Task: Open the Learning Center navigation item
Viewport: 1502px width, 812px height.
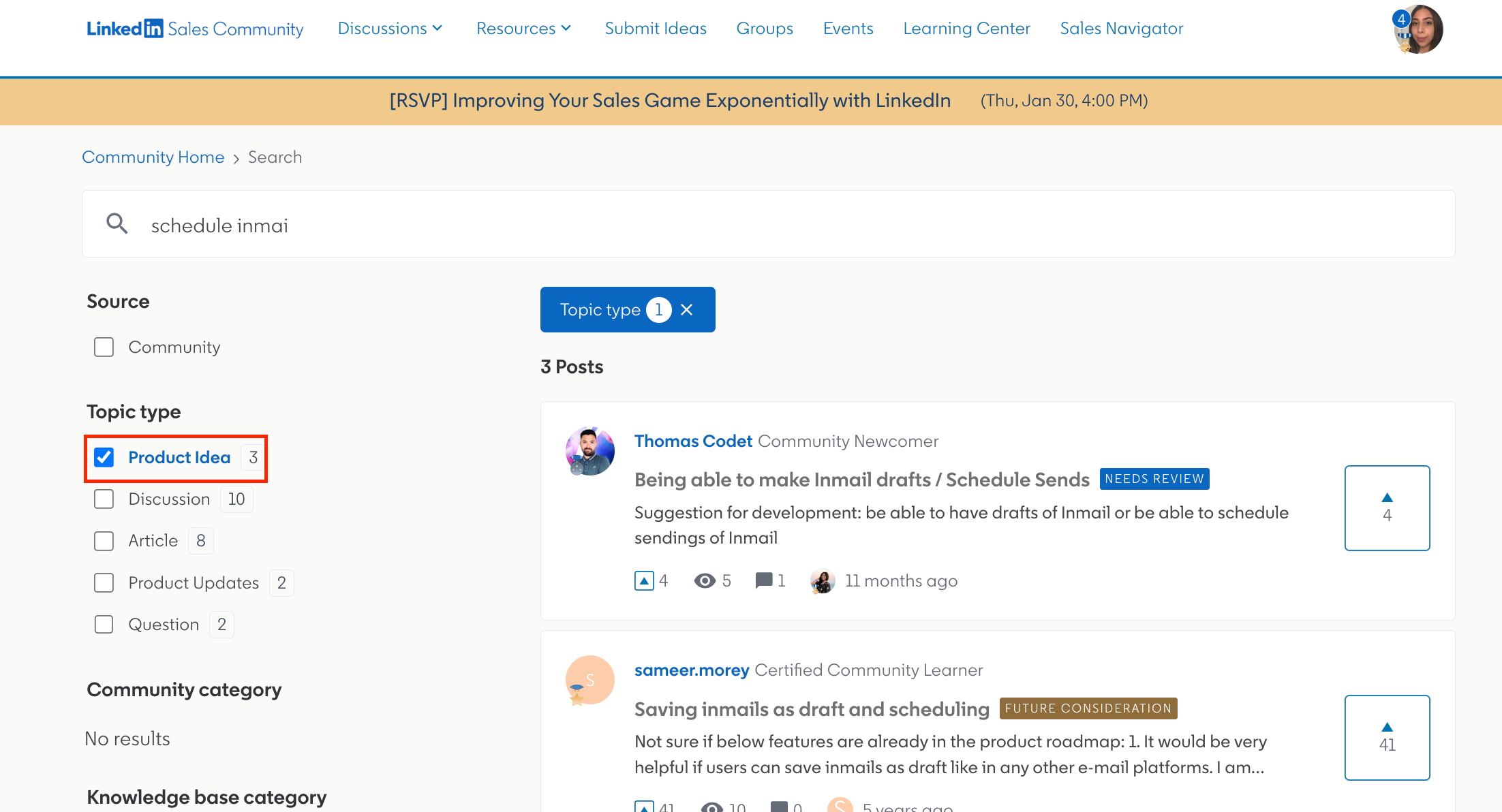Action: [966, 29]
